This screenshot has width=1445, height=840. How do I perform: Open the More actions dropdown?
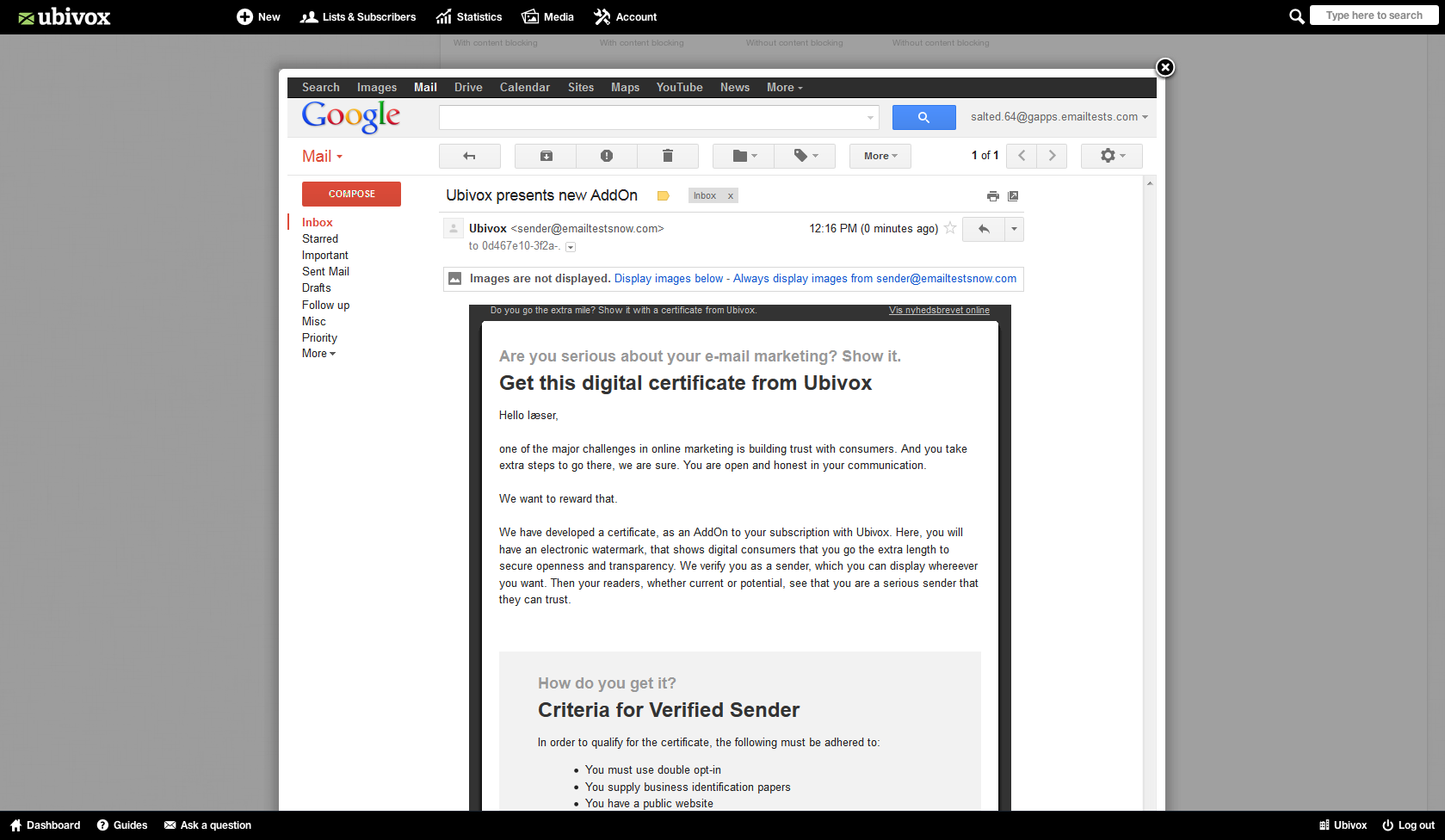click(880, 156)
